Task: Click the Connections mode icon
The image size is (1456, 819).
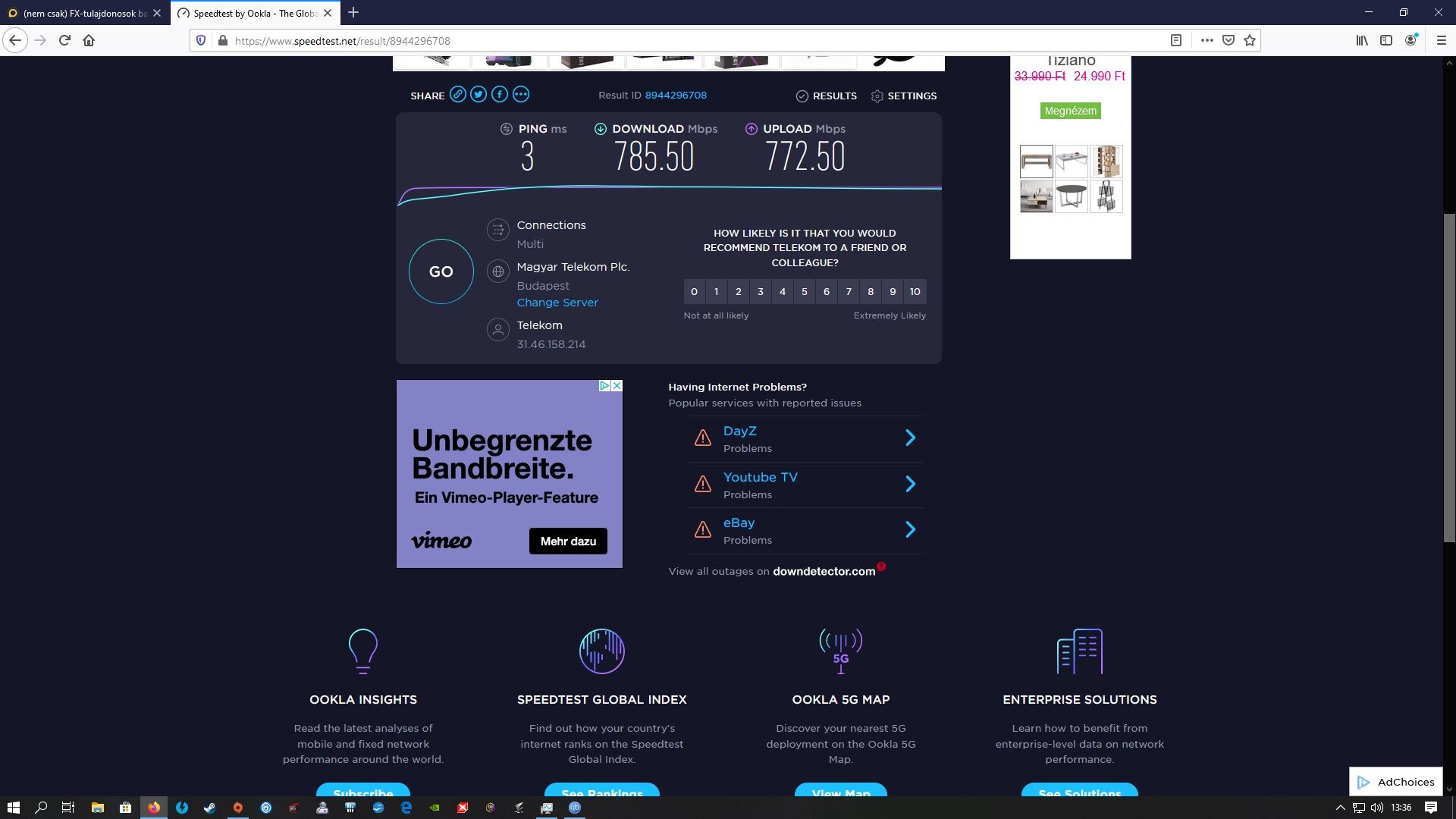Action: (x=498, y=230)
